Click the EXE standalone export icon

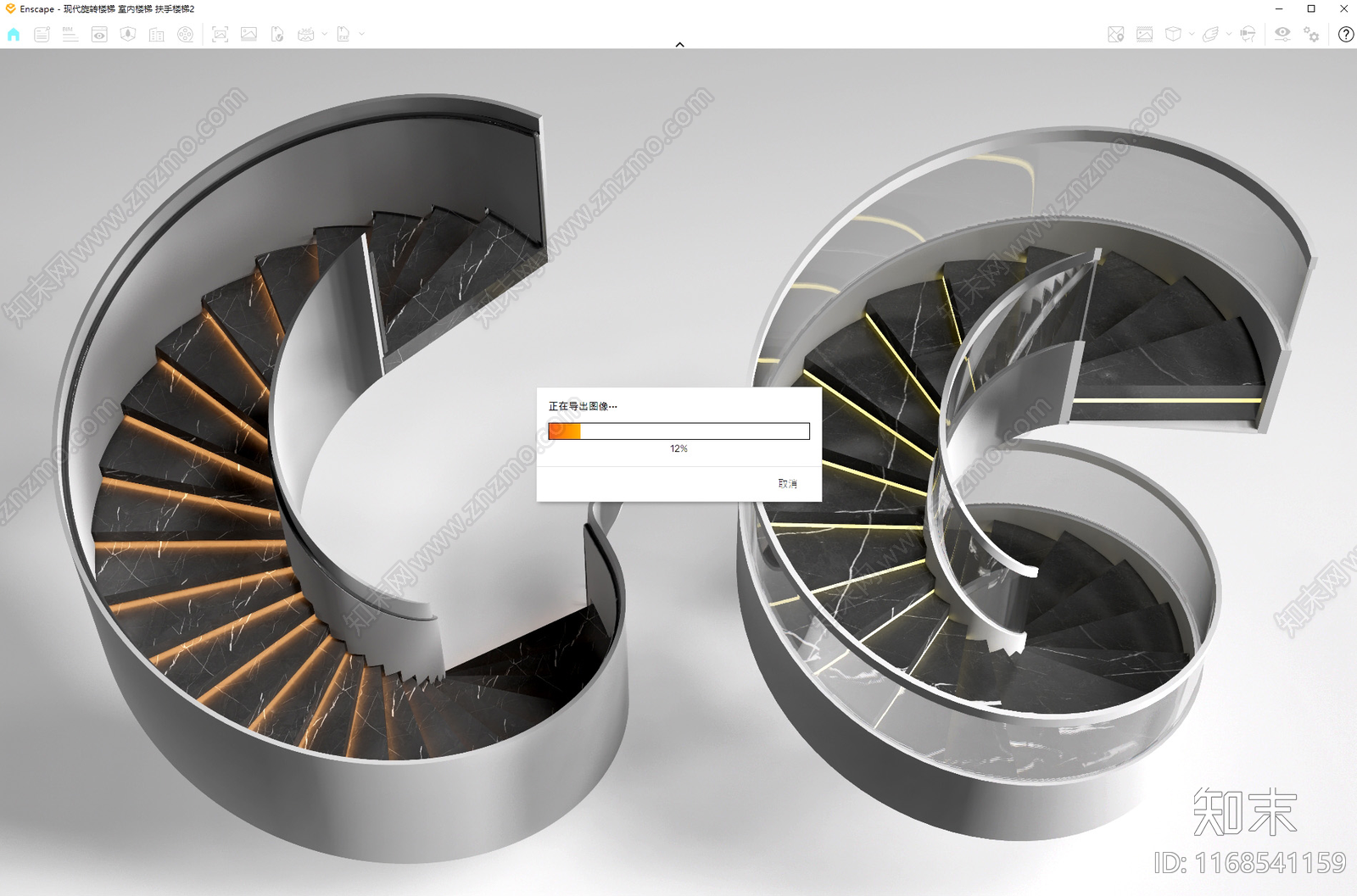(343, 35)
